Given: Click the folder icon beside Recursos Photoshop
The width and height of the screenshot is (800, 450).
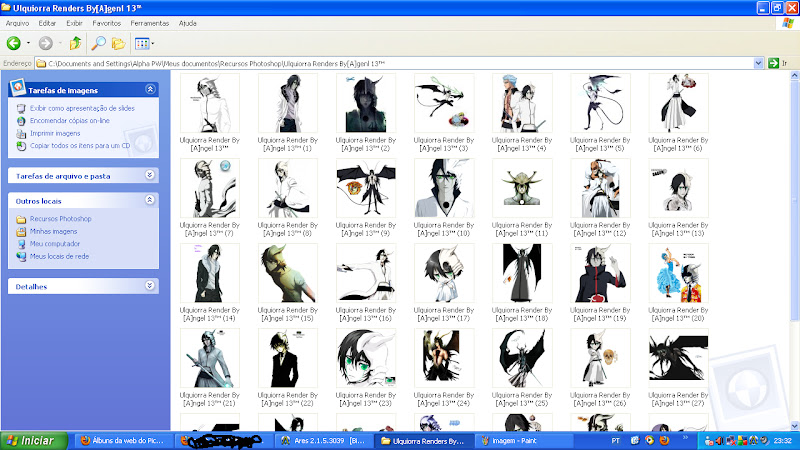Looking at the screenshot, I should coord(21,219).
